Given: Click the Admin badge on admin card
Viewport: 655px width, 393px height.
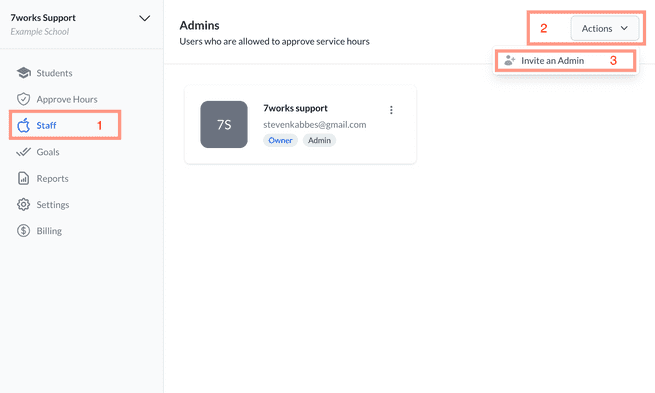Looking at the screenshot, I should click(x=320, y=140).
